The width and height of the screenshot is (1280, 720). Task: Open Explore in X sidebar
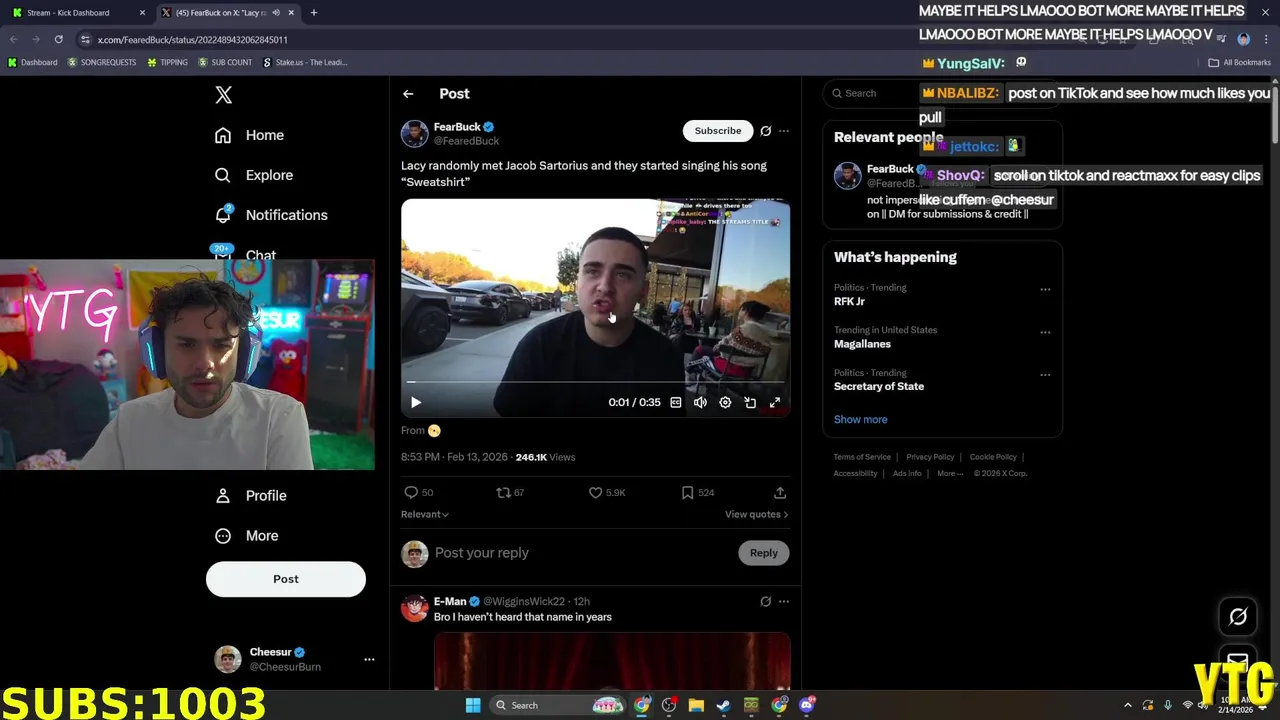click(x=254, y=175)
